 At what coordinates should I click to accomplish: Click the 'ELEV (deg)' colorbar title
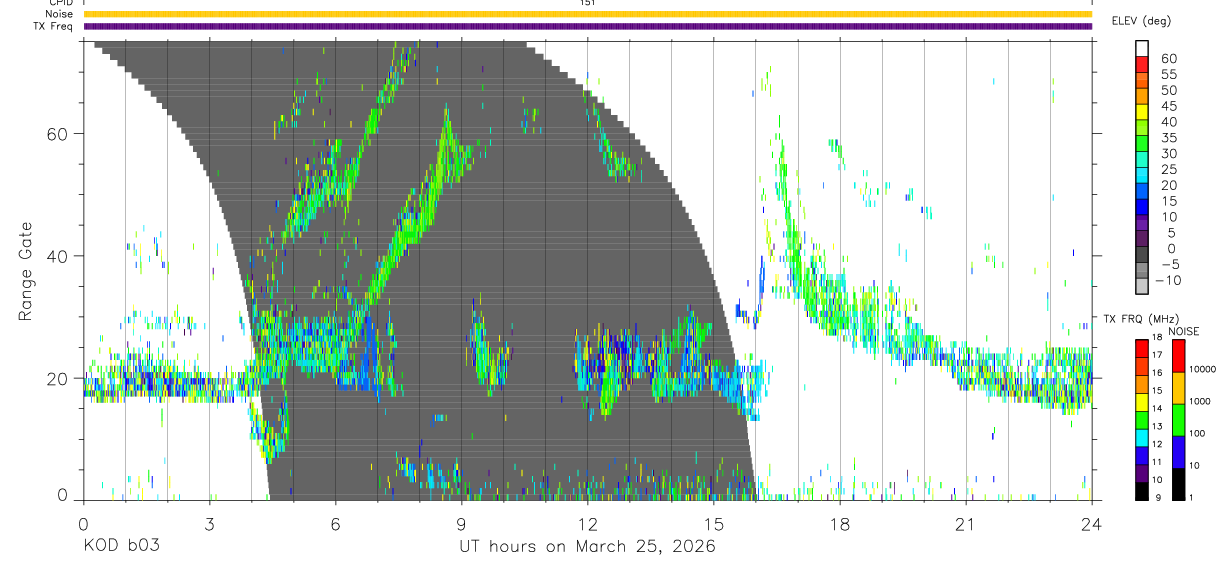1141,20
